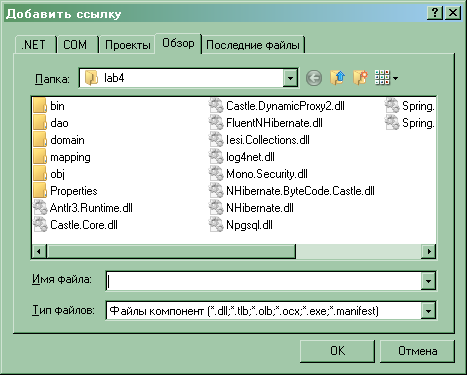
Task: Open the Последние файлы tab
Action: click(x=253, y=45)
